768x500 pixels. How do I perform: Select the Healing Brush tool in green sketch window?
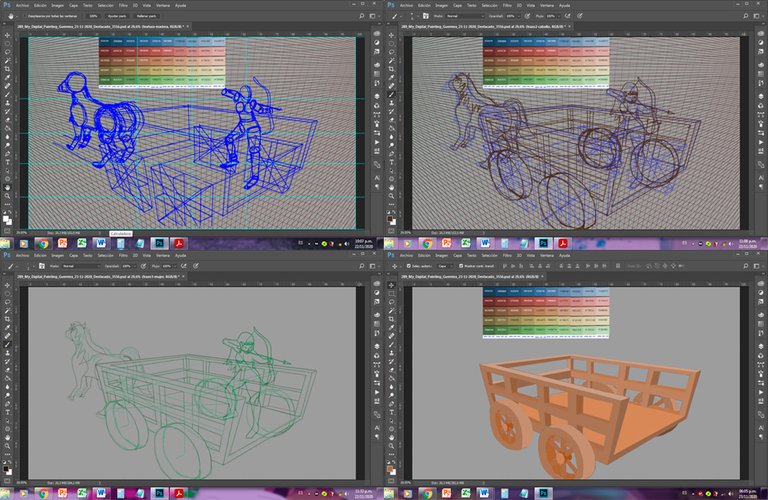tap(7, 335)
